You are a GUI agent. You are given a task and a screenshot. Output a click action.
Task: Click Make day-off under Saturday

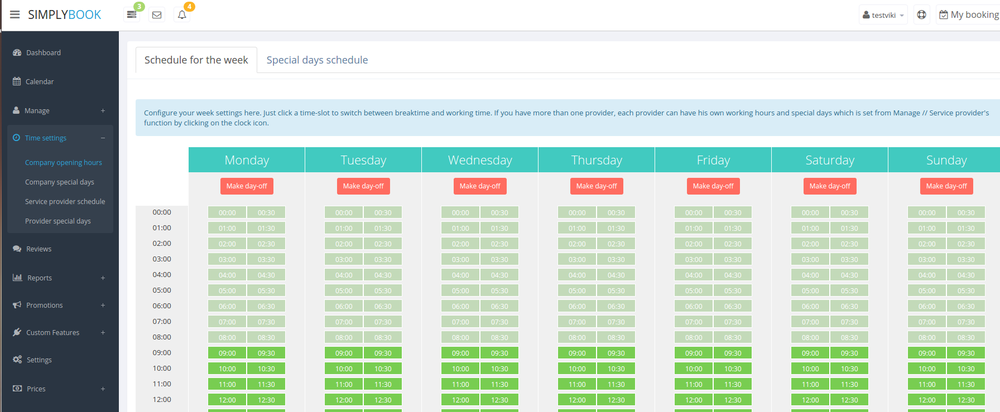click(830, 186)
